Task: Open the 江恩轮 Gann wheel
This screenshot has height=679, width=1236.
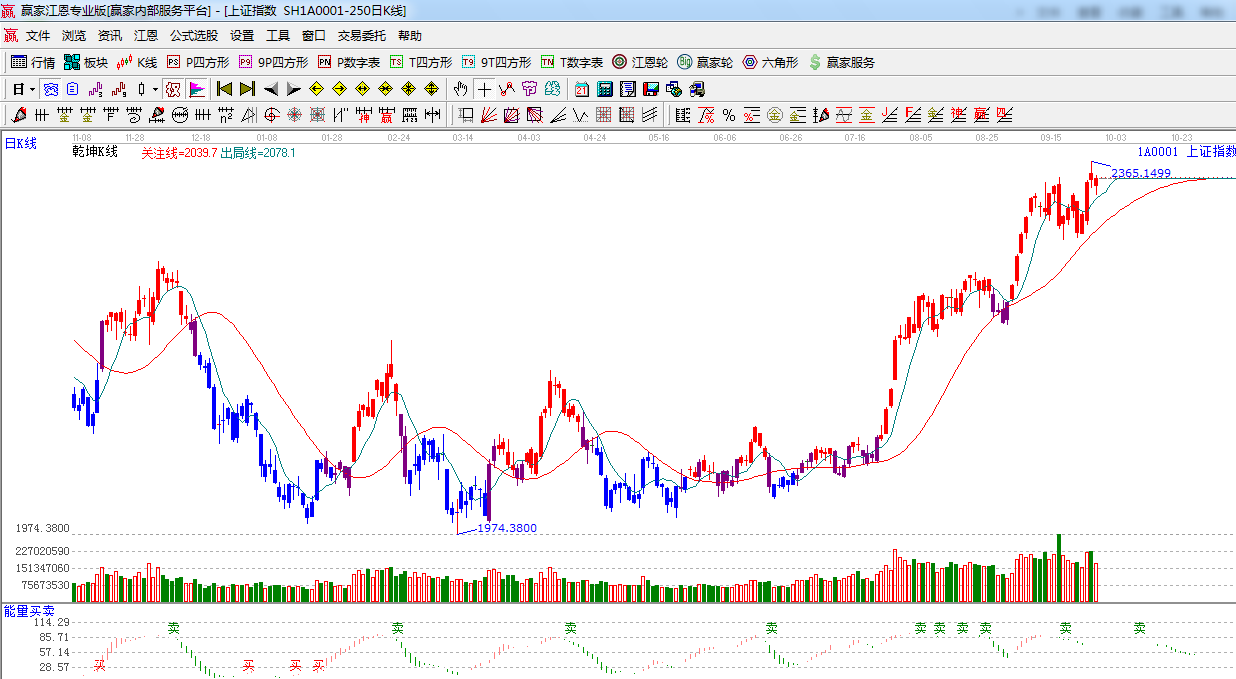Action: [640, 62]
